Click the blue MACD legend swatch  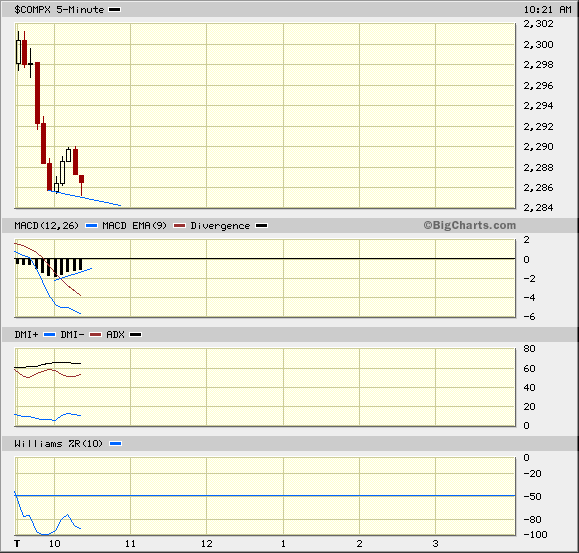91,226
